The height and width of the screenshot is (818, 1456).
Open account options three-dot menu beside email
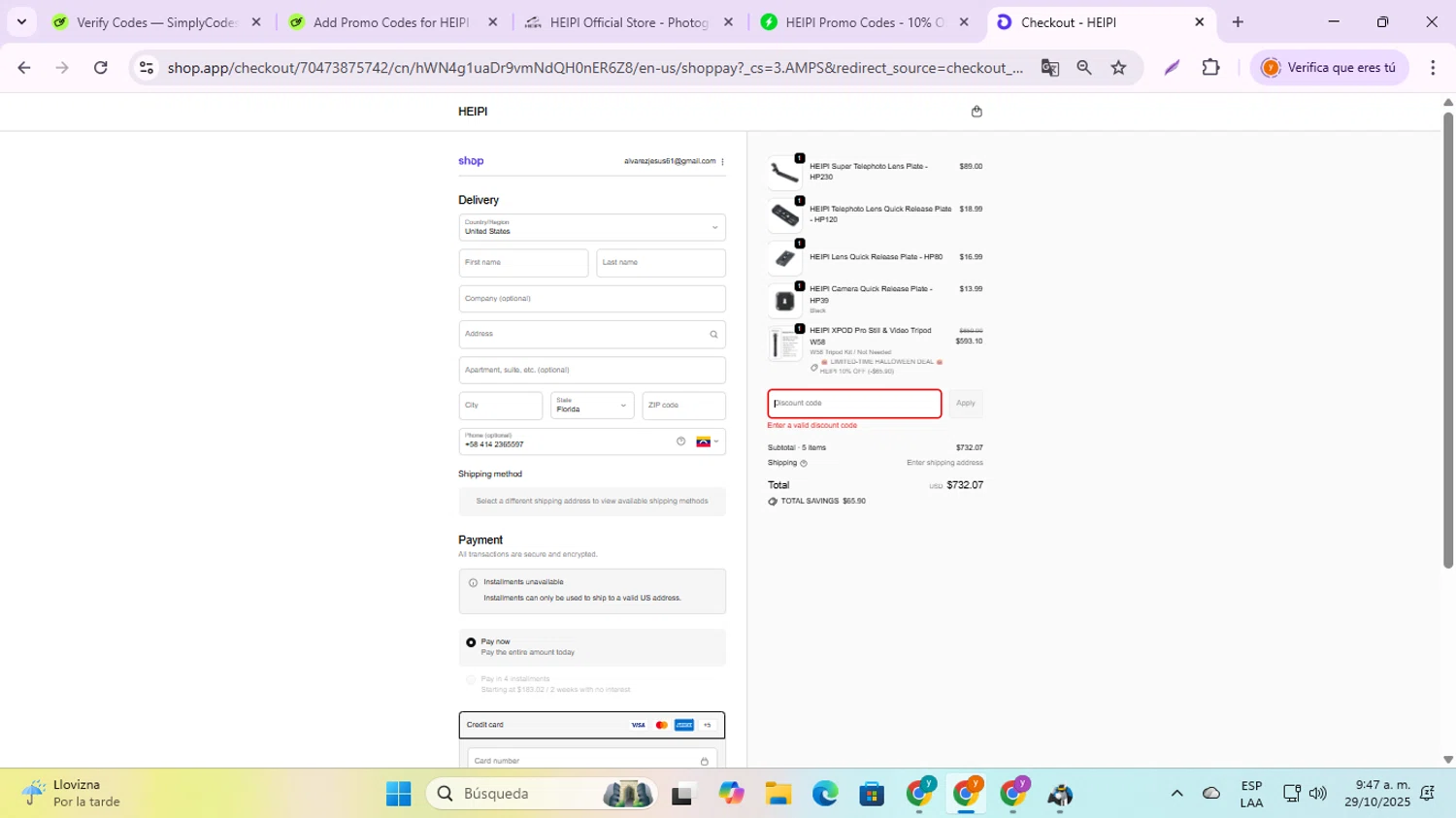click(722, 162)
